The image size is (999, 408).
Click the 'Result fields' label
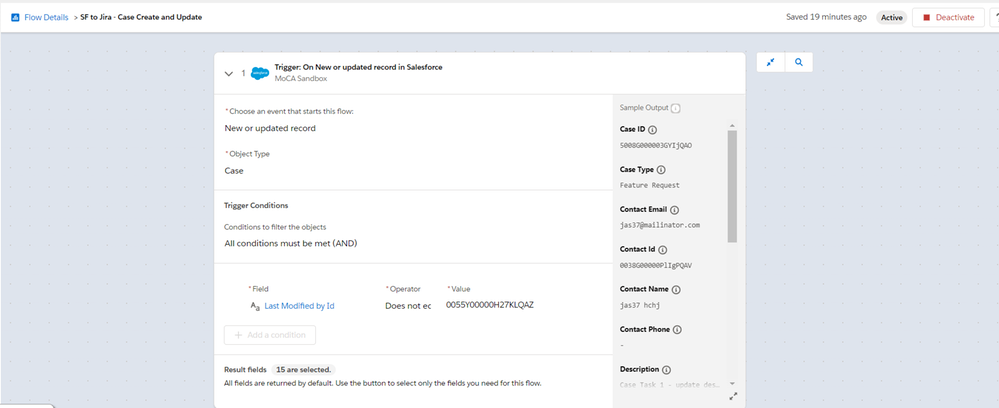[245, 369]
